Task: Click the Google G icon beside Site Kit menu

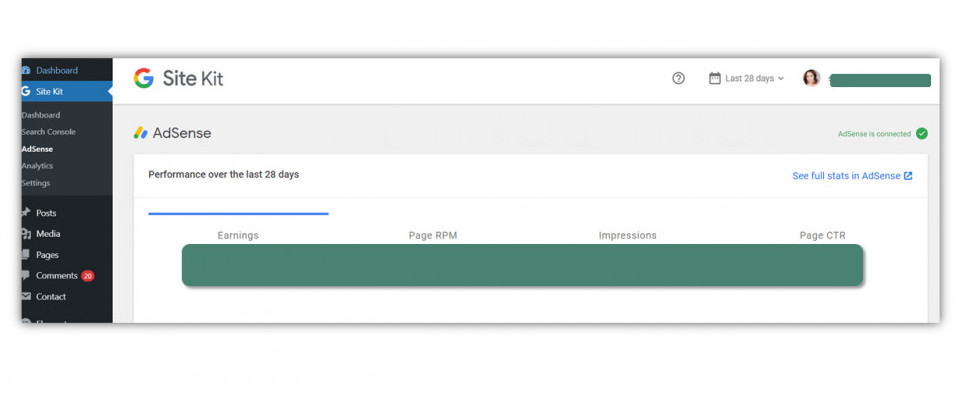Action: pyautogui.click(x=26, y=92)
